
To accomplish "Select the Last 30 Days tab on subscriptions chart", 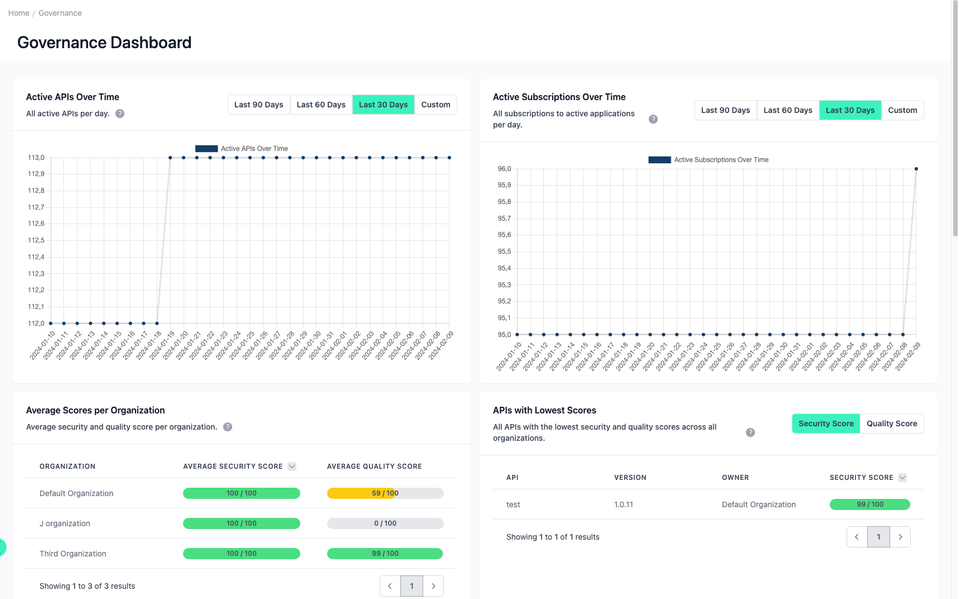I will click(x=850, y=110).
